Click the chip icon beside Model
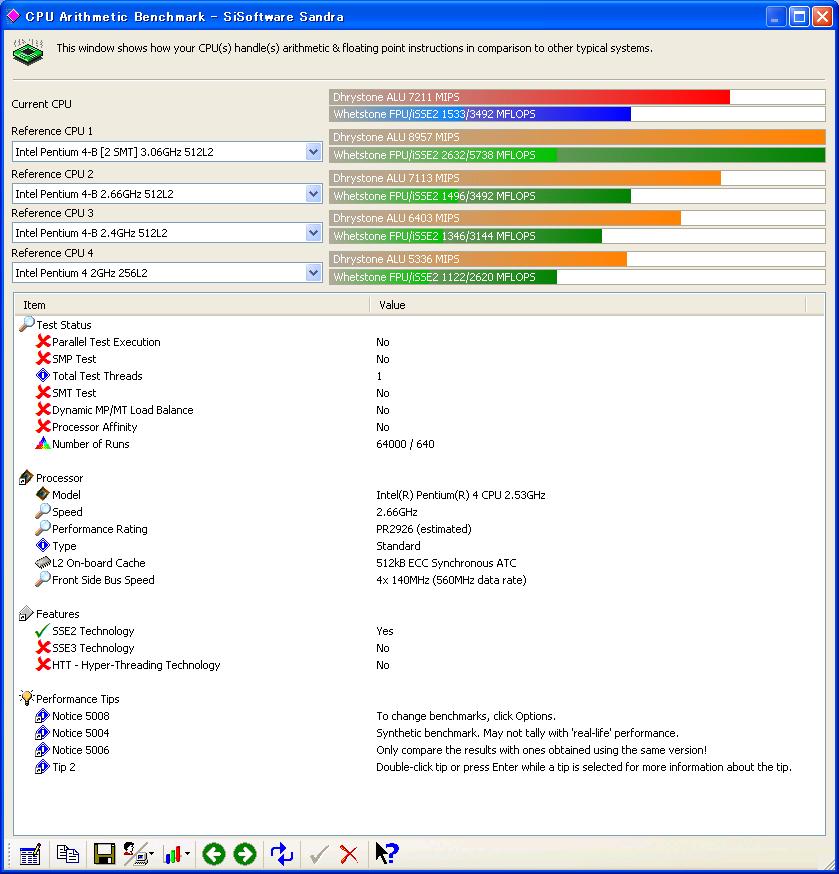This screenshot has height=874, width=839. tap(43, 494)
